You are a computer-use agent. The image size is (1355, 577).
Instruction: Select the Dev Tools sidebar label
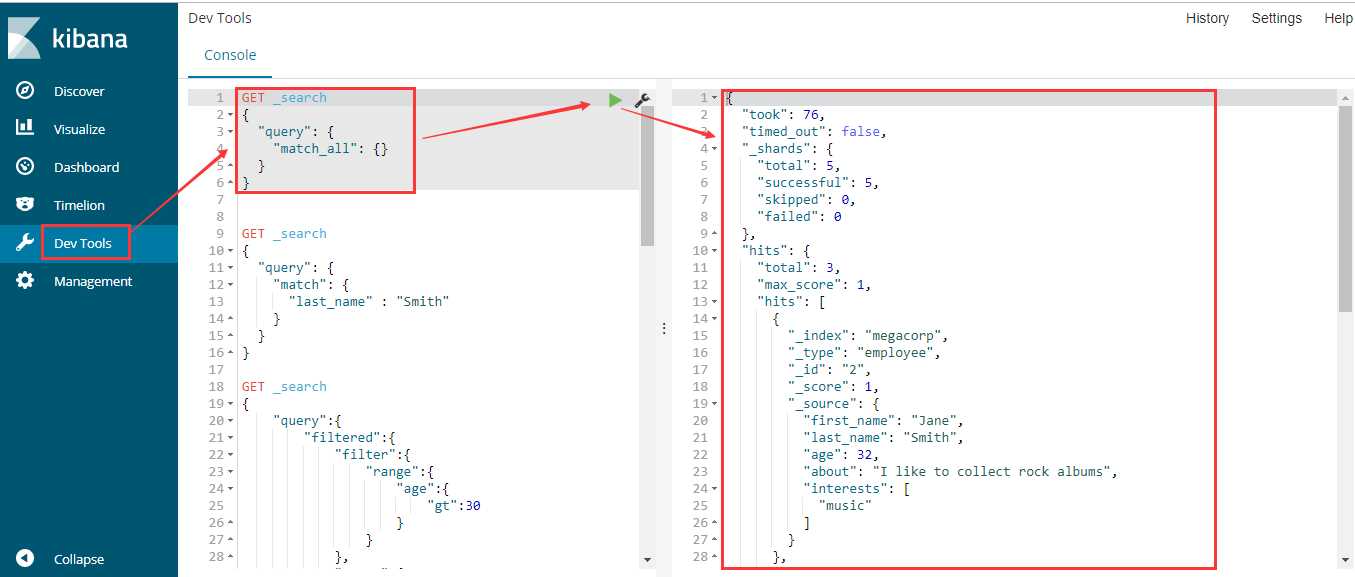[83, 243]
